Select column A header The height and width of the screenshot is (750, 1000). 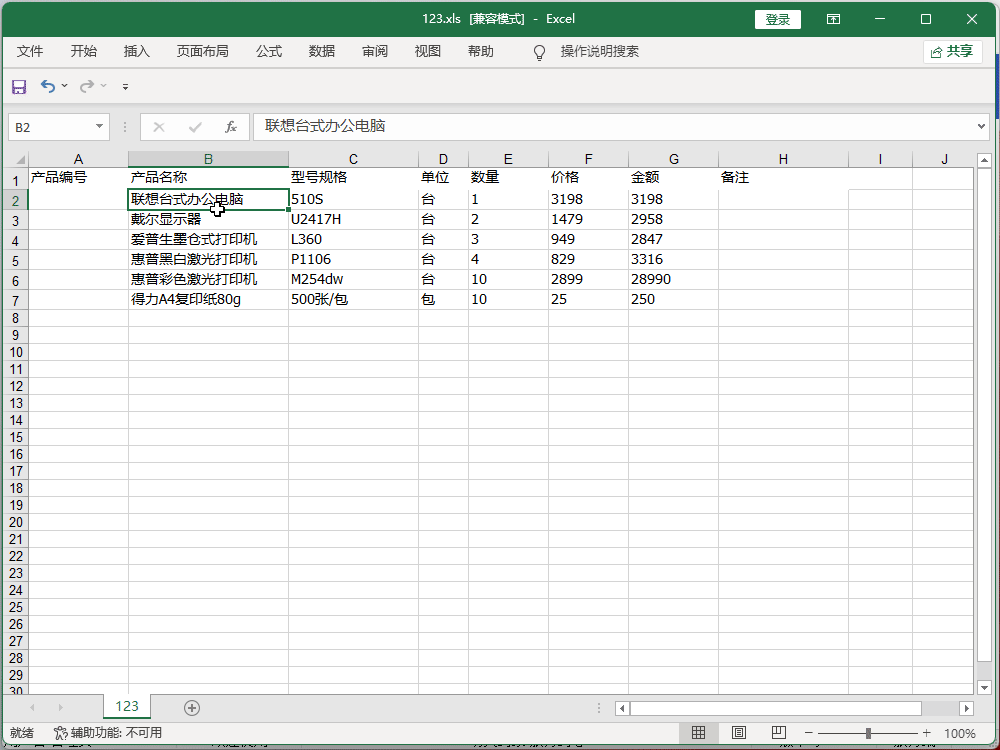click(78, 159)
